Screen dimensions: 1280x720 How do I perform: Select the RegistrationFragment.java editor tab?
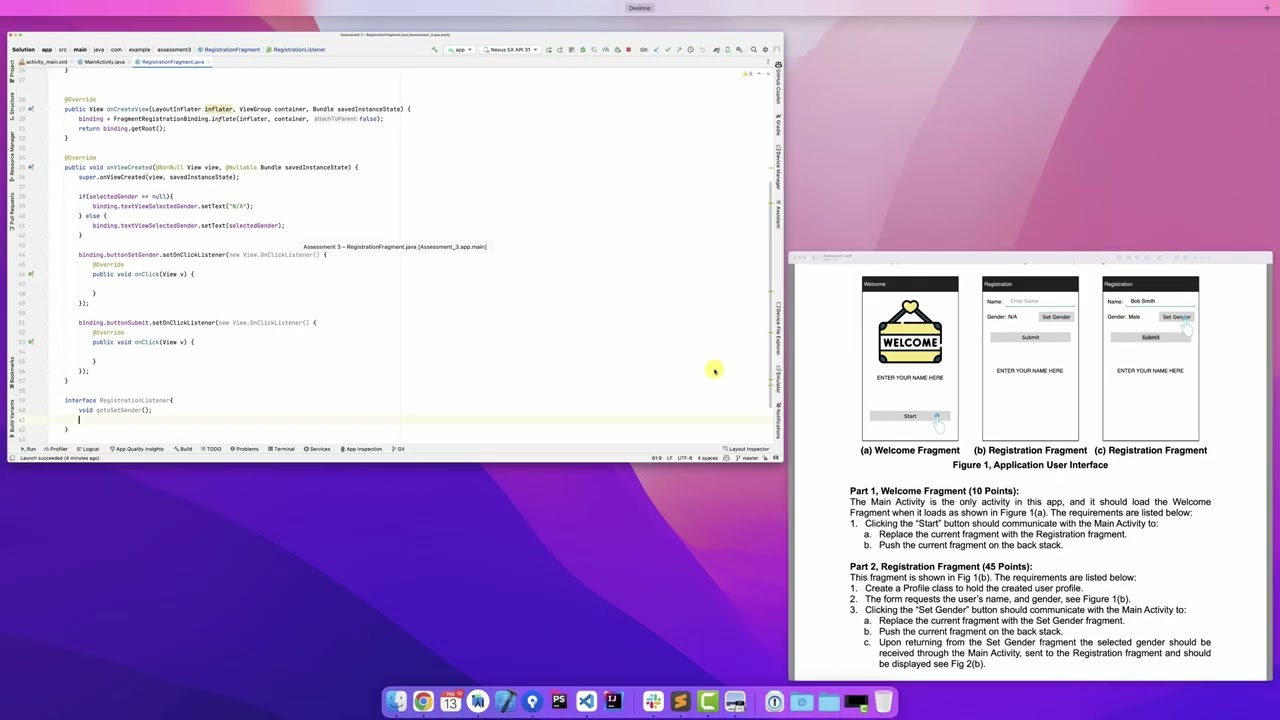pyautogui.click(x=170, y=62)
